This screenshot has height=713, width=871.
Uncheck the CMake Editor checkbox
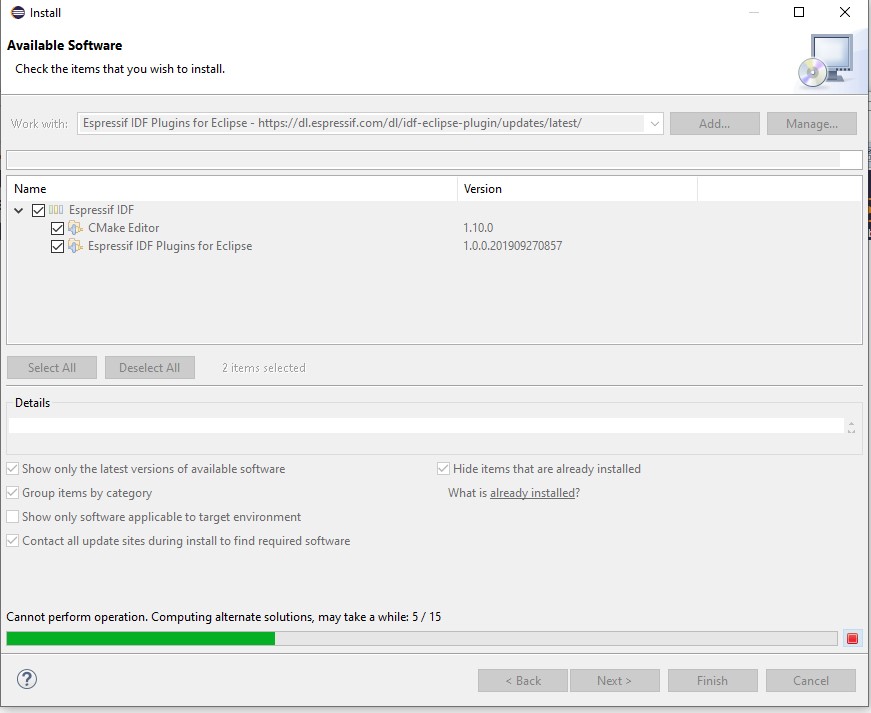(x=57, y=227)
